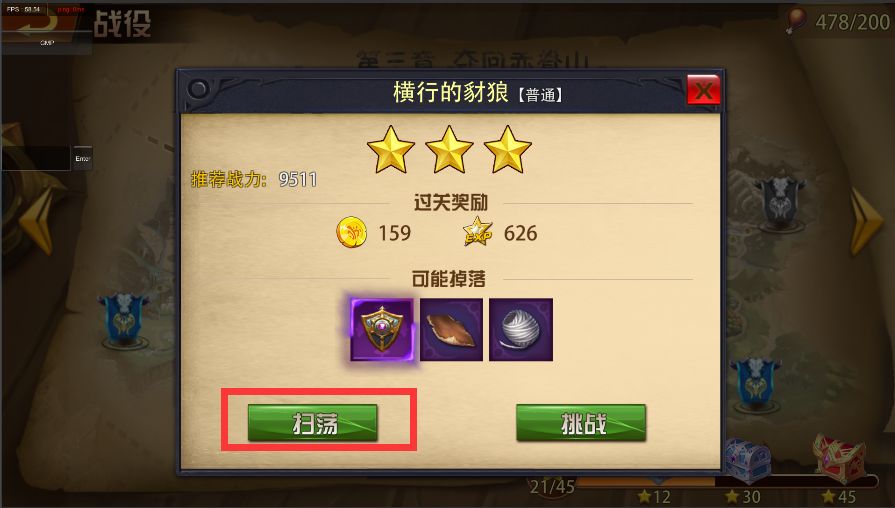Click the Enter button of debug console
This screenshot has height=508, width=895.
(x=83, y=158)
